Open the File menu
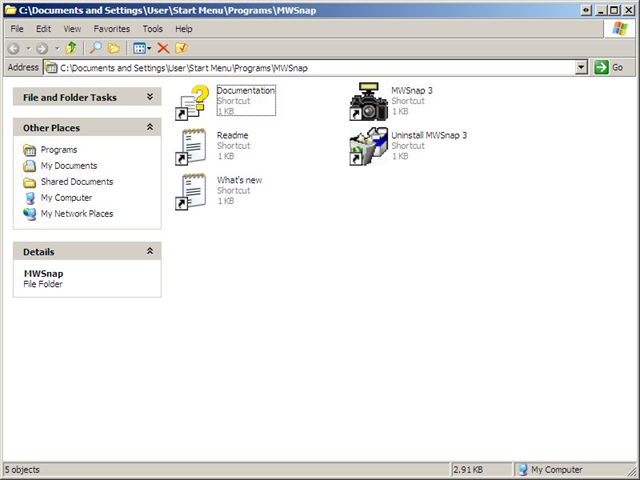Viewport: 640px width, 480px height. (17, 29)
